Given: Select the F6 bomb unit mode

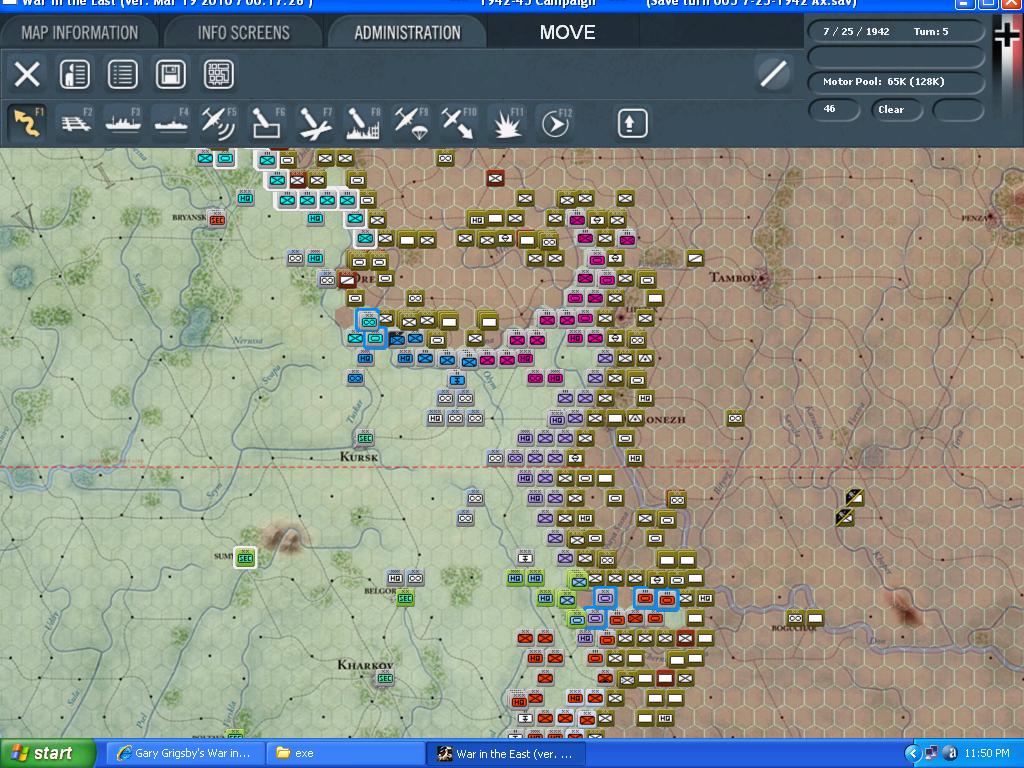Looking at the screenshot, I should (267, 123).
